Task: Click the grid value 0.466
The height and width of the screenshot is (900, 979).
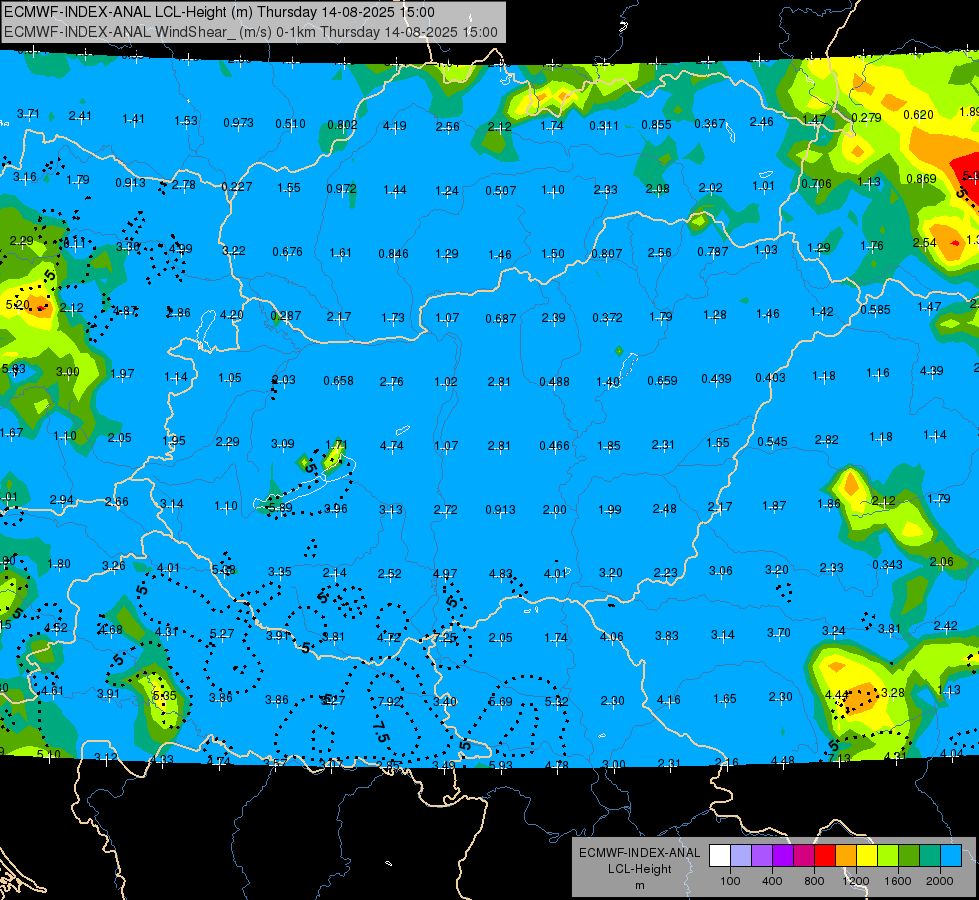Action: [x=554, y=445]
